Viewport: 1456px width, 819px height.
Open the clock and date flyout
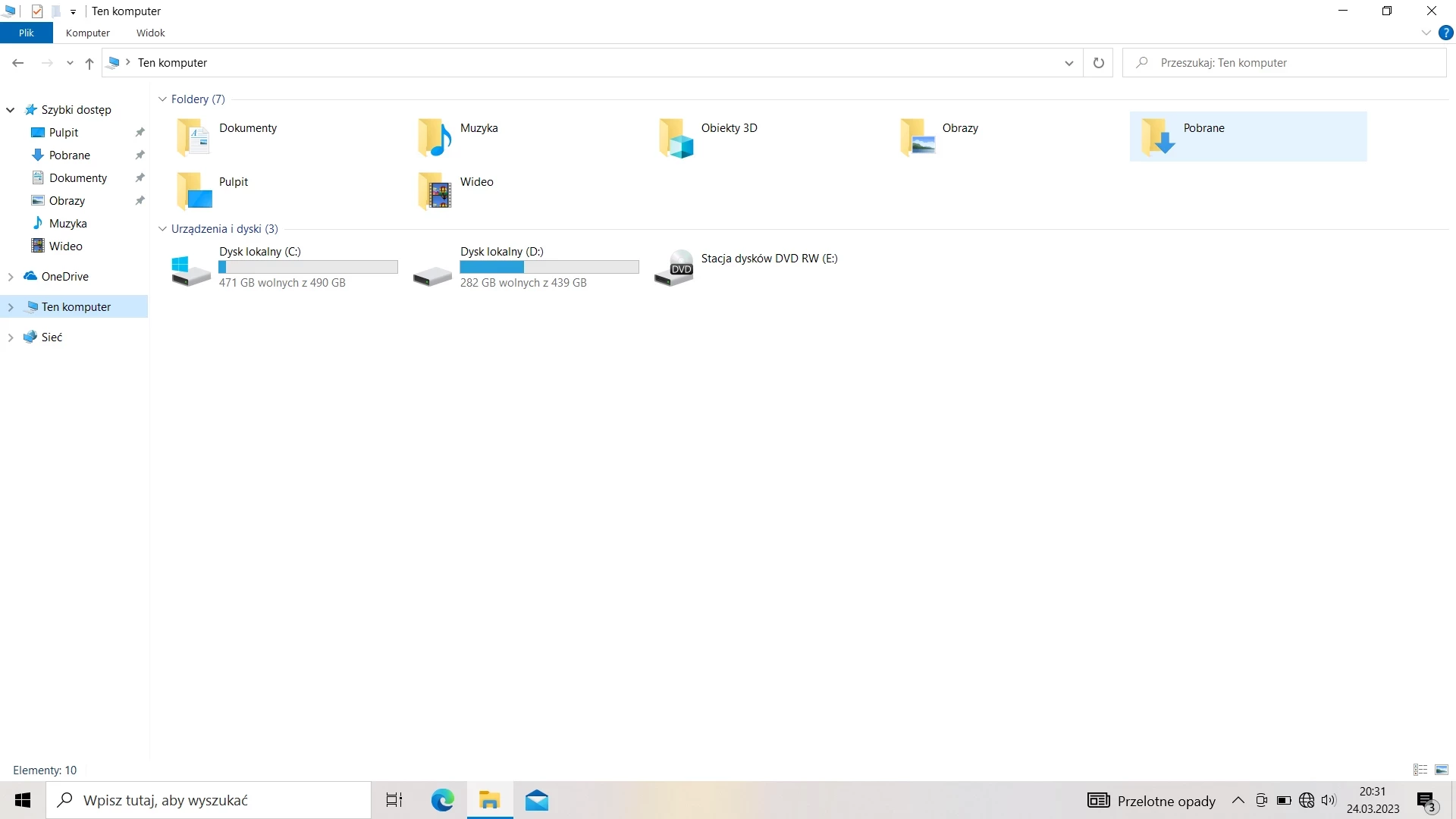[x=1373, y=800]
